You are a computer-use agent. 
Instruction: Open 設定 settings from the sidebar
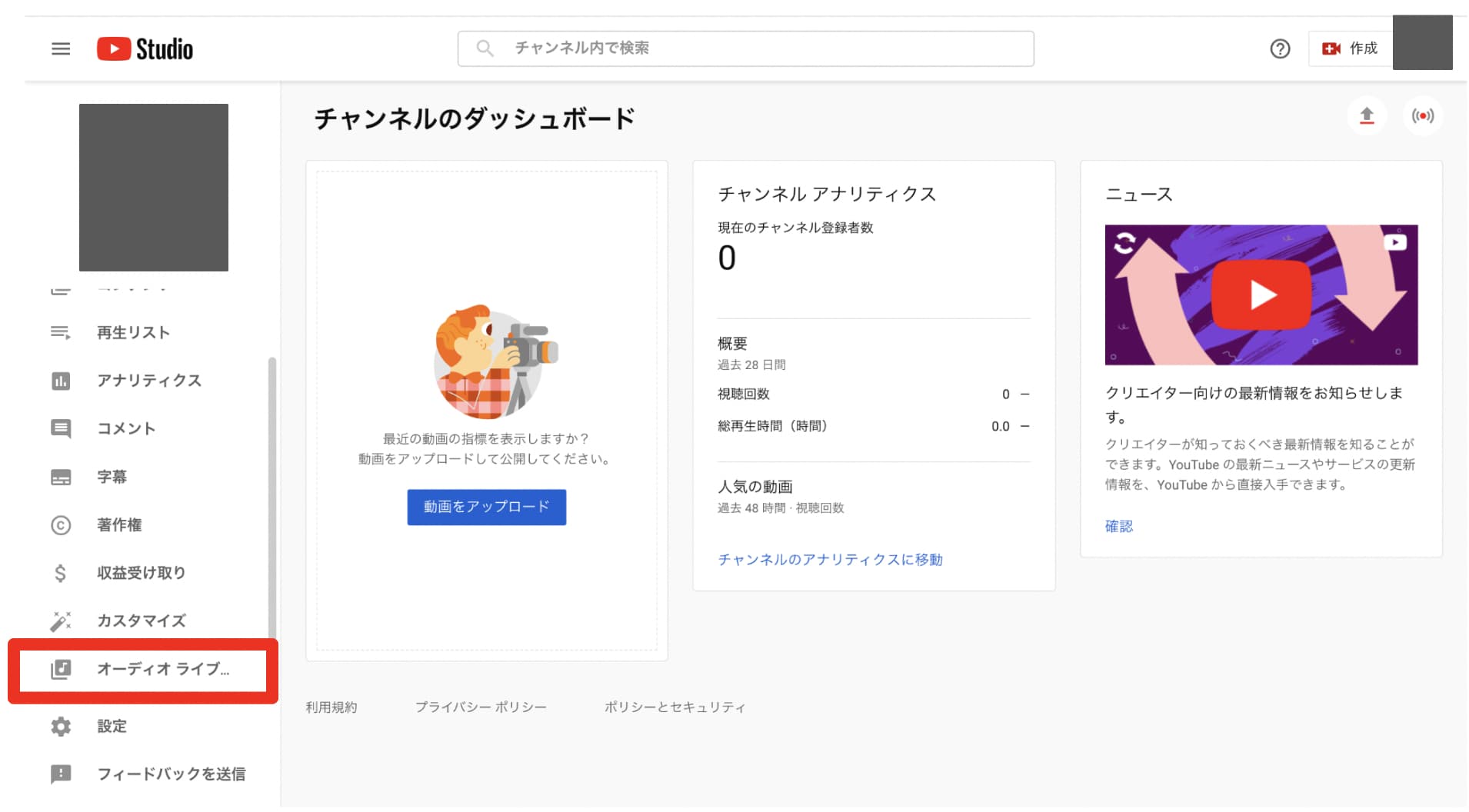point(112,727)
